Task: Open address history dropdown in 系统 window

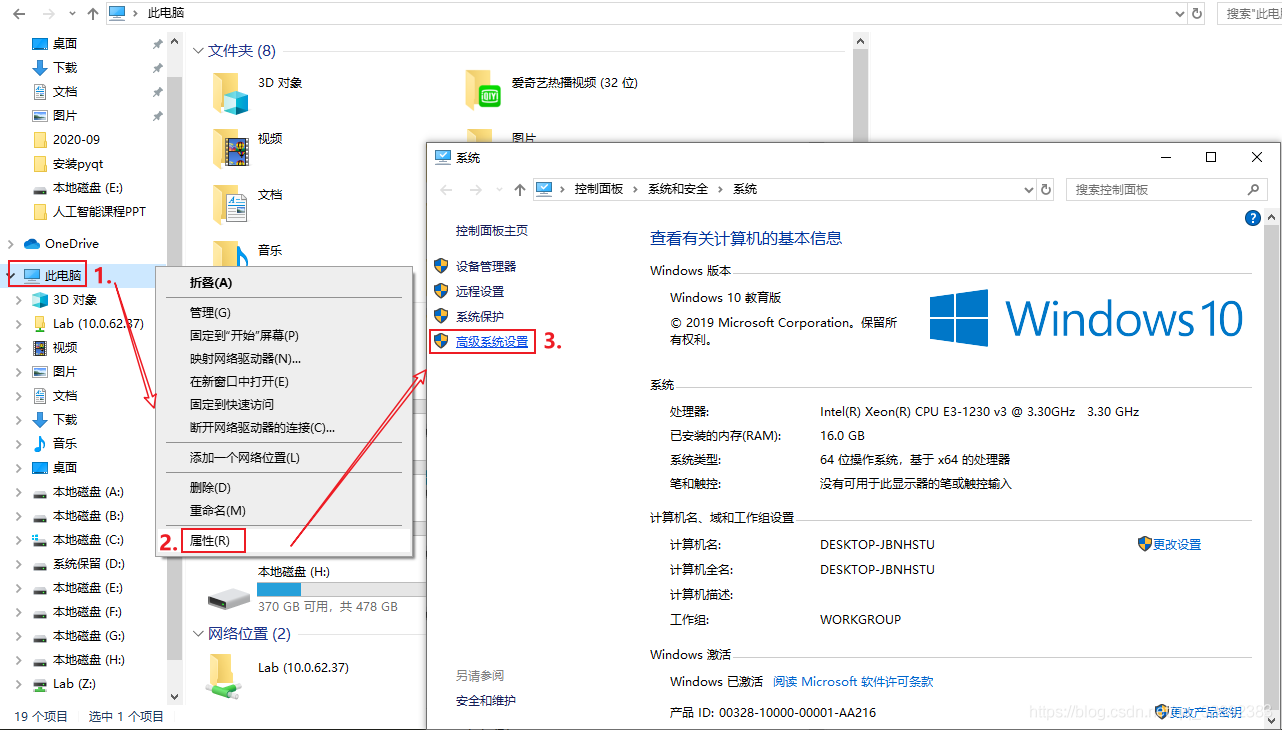Action: (1030, 189)
